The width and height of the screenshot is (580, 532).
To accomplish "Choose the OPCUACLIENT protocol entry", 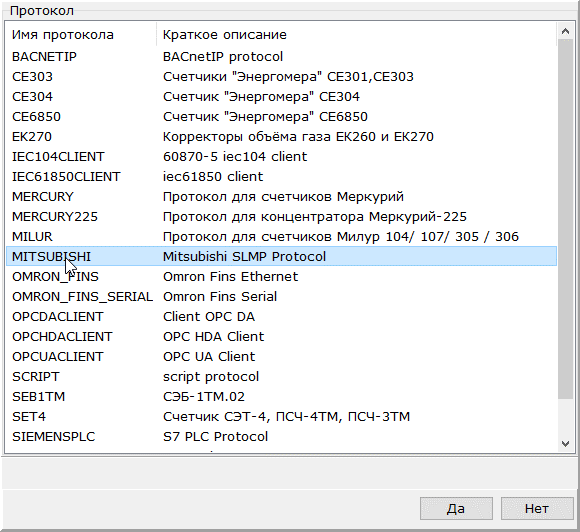I will pyautogui.click(x=281, y=356).
